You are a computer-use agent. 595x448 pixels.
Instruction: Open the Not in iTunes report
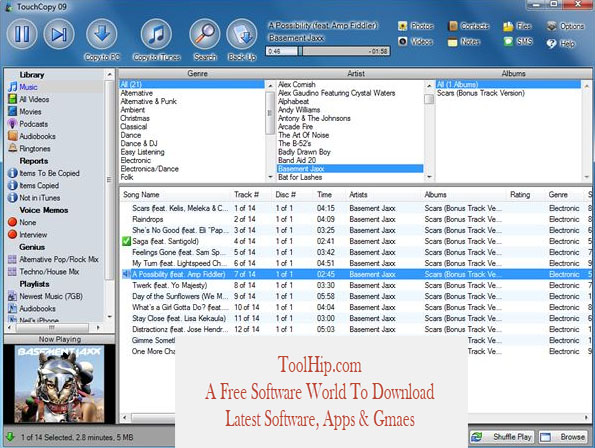[x=34, y=198]
